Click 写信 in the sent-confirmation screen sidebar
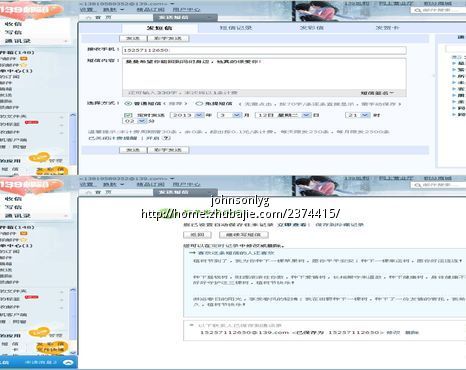The image size is (466, 370). click(x=13, y=207)
